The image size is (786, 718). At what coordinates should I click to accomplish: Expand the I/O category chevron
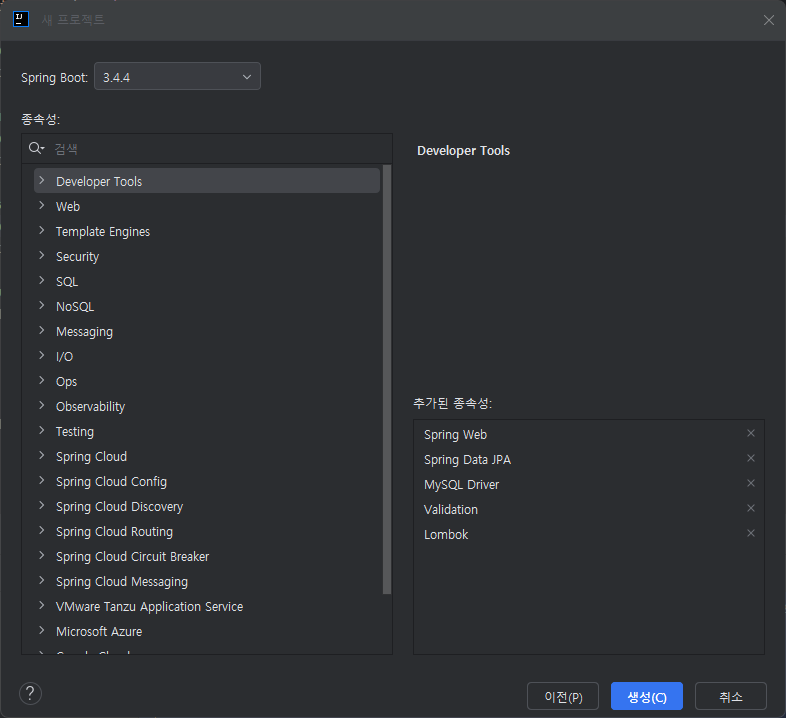tap(42, 356)
